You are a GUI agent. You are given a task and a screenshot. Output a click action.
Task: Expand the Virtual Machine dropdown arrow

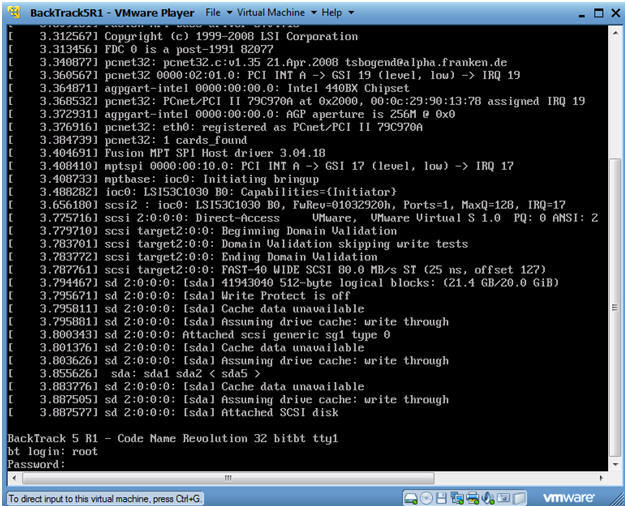click(x=314, y=13)
